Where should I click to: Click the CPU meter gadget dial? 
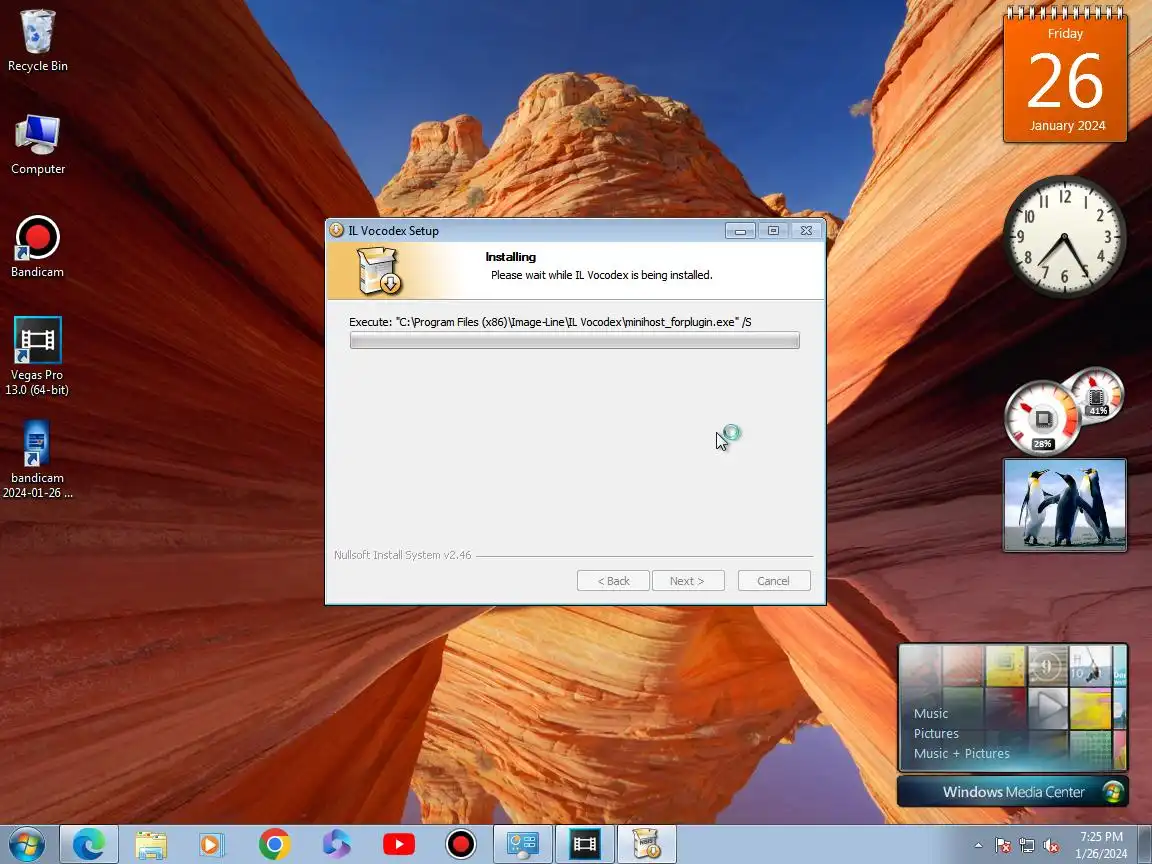[1043, 418]
